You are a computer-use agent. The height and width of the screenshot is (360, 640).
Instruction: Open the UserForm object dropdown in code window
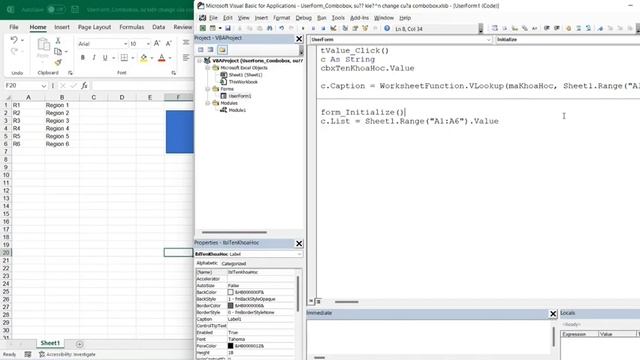click(489, 40)
